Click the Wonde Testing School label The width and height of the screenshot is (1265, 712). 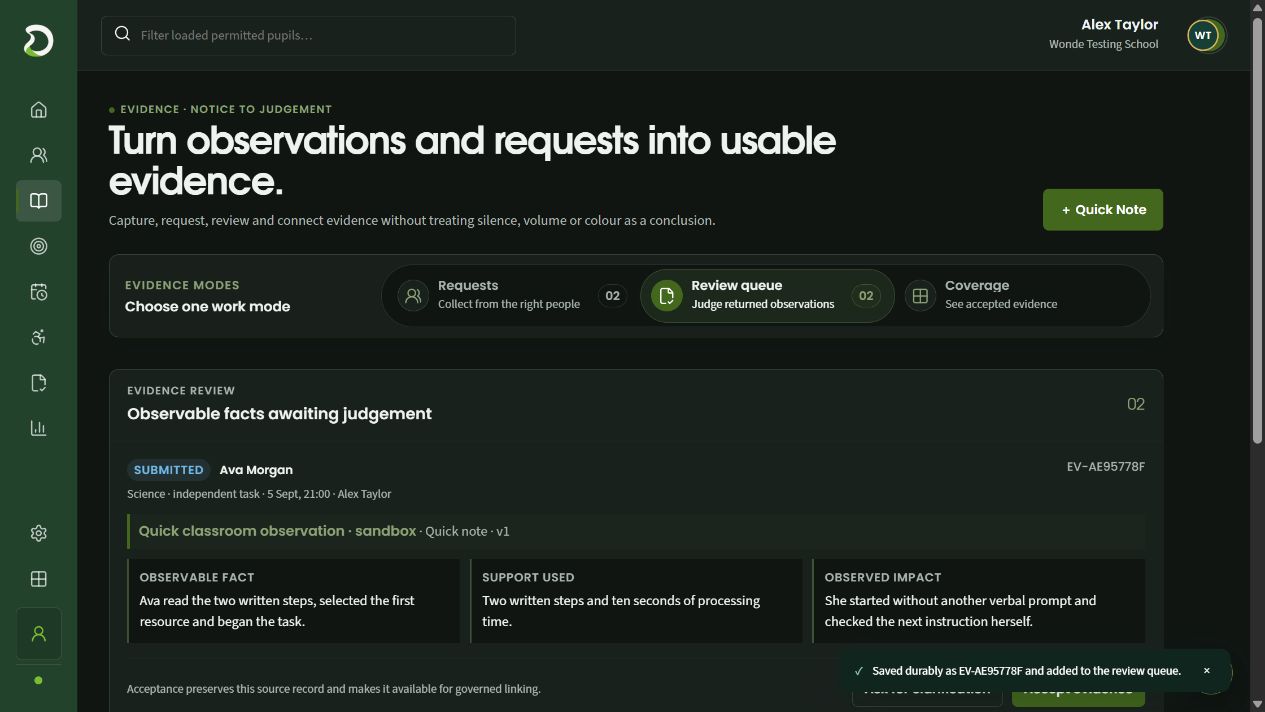tap(1104, 44)
